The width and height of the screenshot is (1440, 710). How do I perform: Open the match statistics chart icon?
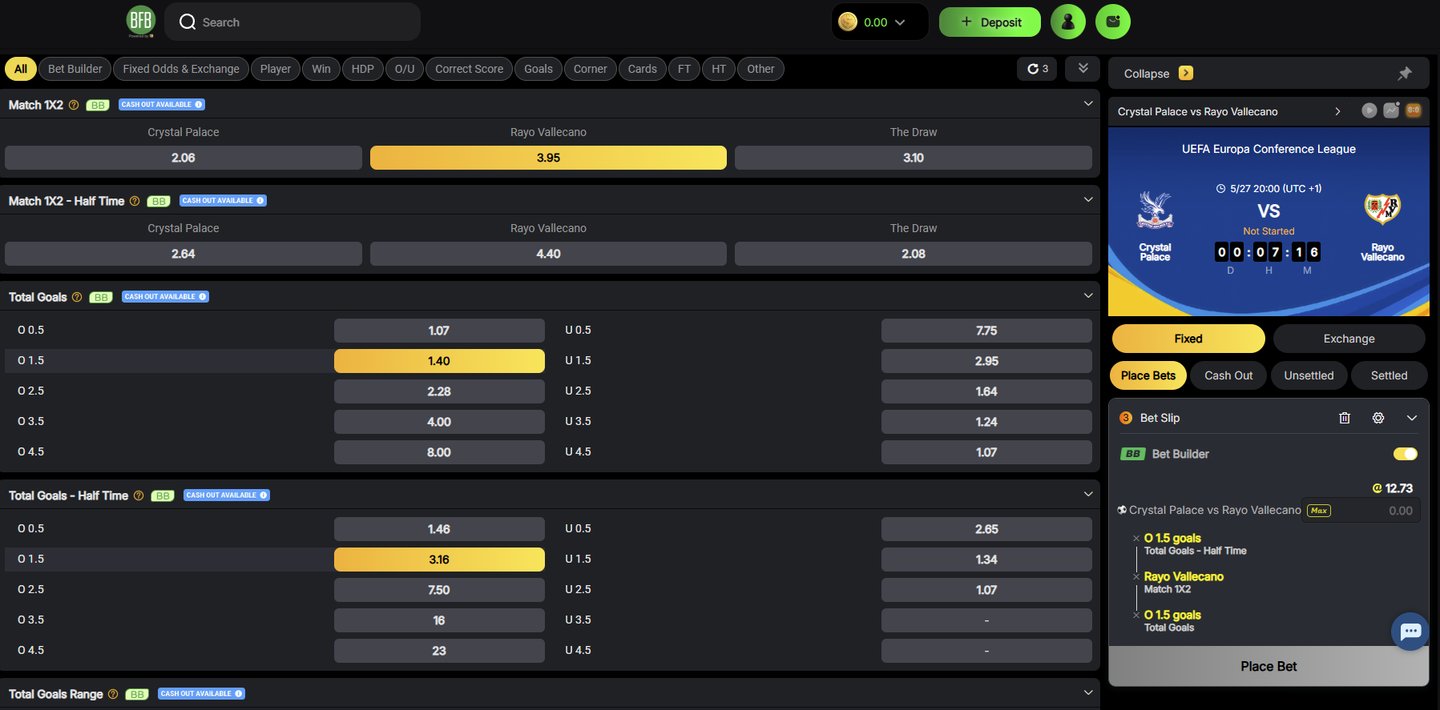point(1391,111)
